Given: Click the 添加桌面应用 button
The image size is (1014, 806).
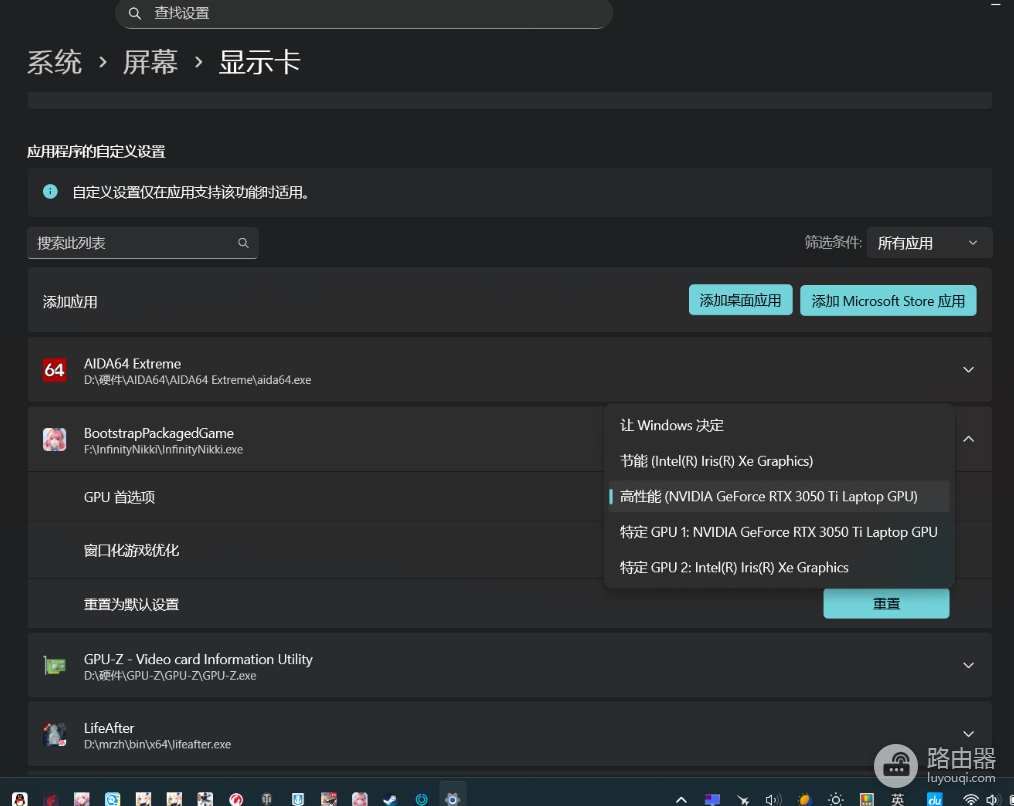Looking at the screenshot, I should 740,300.
